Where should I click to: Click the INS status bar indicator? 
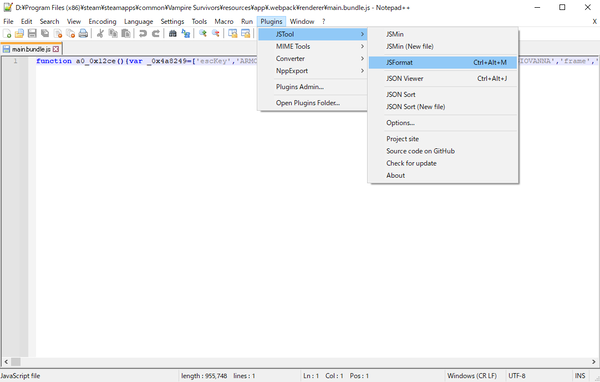580,376
